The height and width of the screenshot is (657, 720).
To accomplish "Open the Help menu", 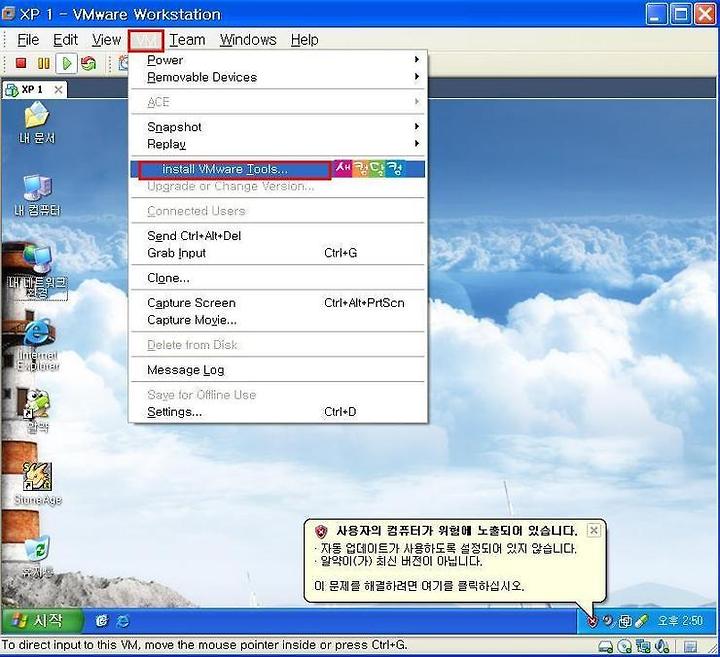I will click(304, 40).
